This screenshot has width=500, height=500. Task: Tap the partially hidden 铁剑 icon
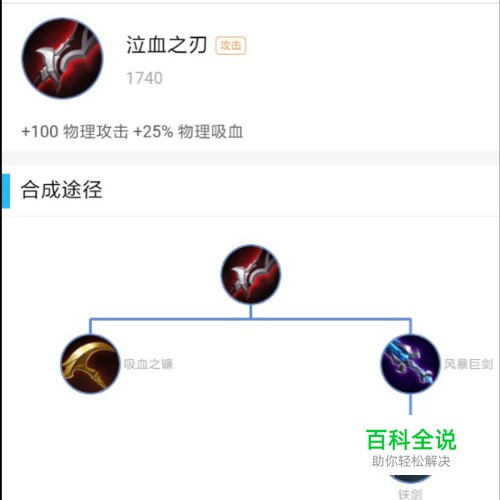(x=410, y=479)
